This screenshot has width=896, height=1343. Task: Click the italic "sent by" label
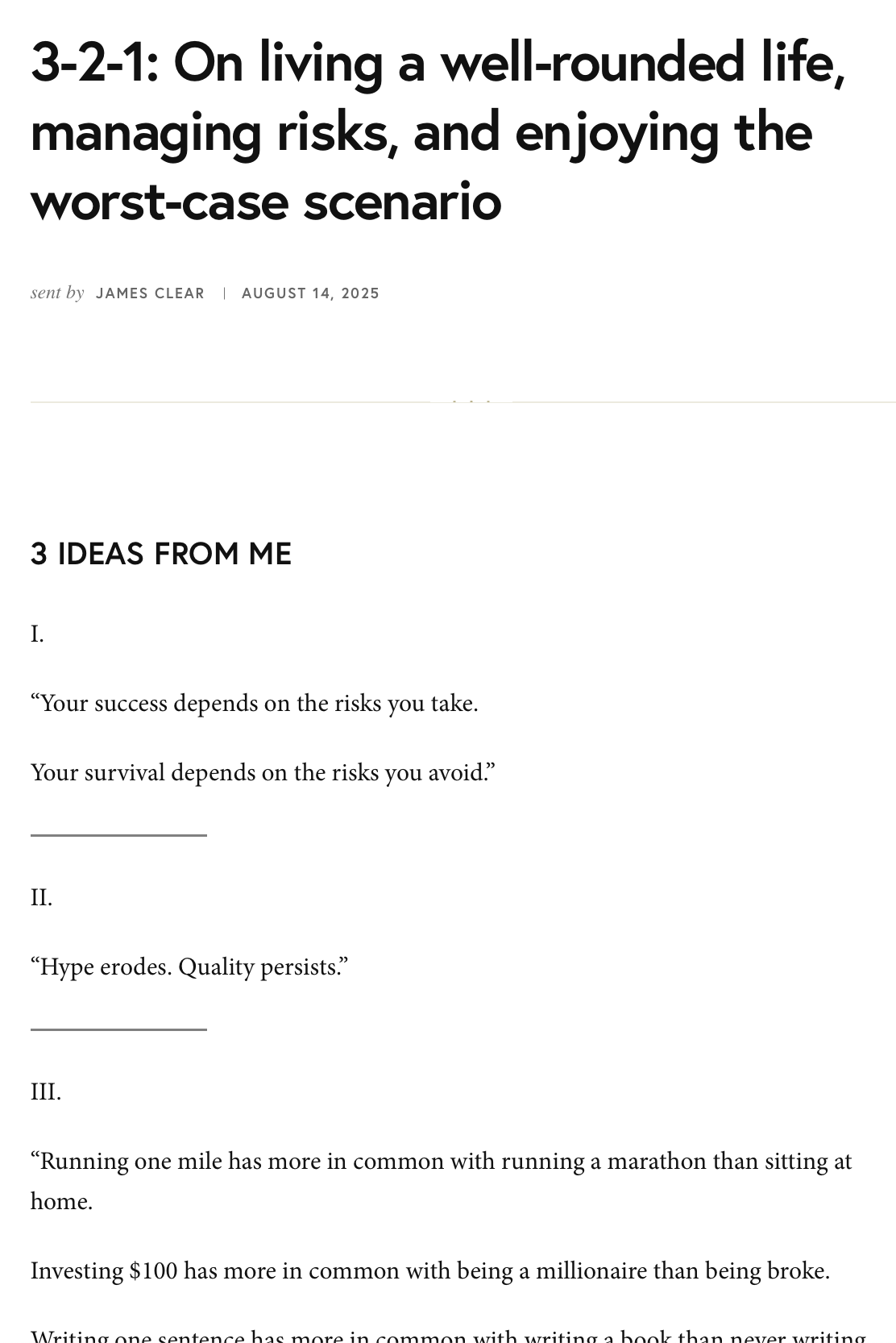57,293
